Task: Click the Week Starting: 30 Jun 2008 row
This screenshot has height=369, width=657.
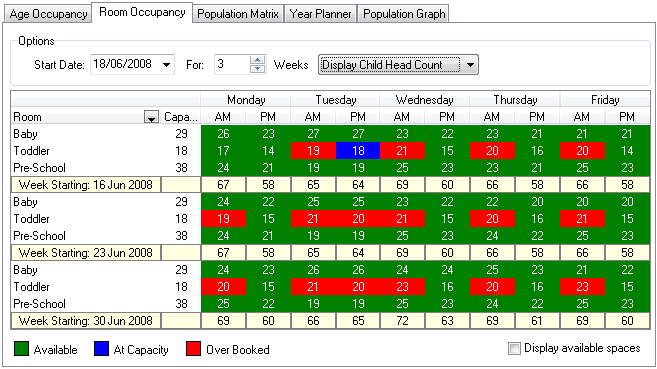Action: click(x=331, y=321)
